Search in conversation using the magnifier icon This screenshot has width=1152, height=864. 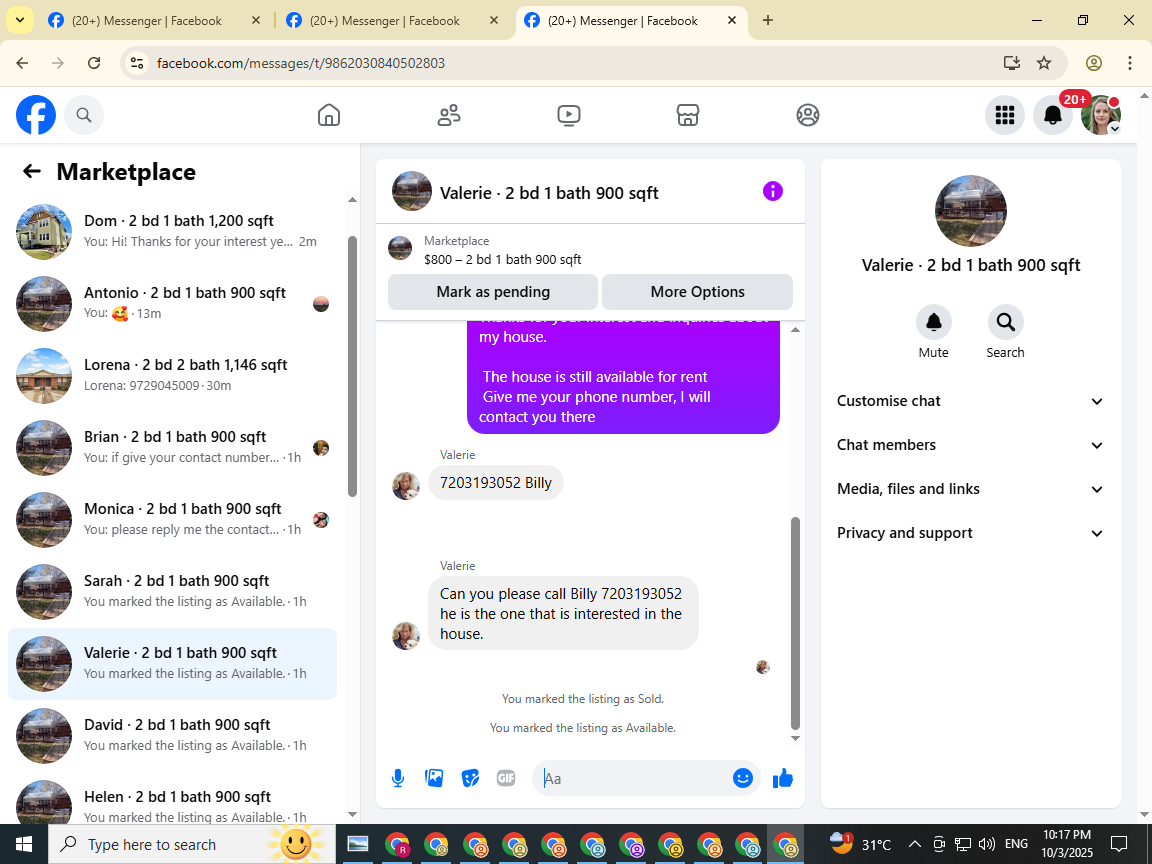(x=1005, y=322)
